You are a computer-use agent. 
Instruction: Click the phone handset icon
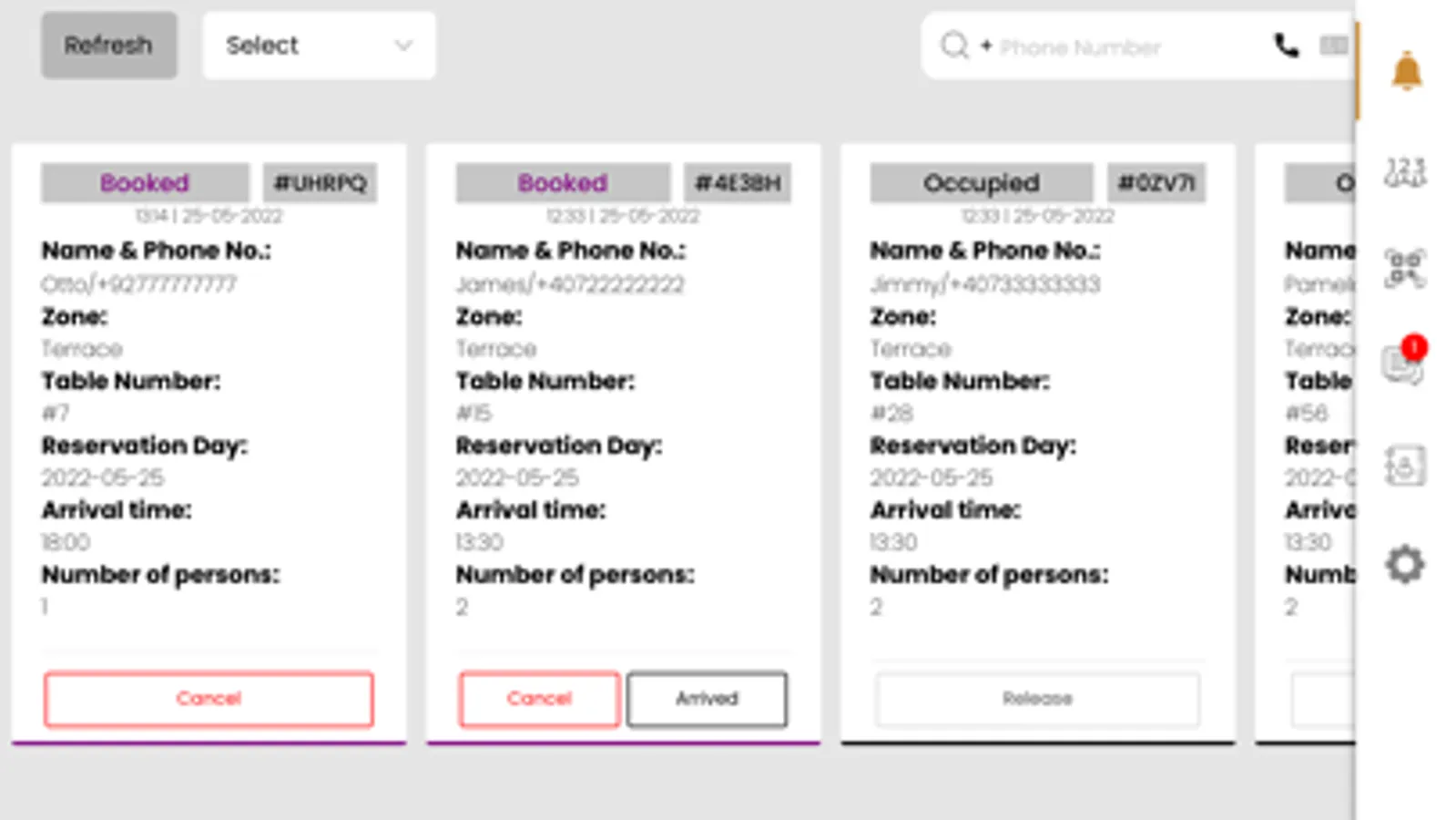point(1286,46)
